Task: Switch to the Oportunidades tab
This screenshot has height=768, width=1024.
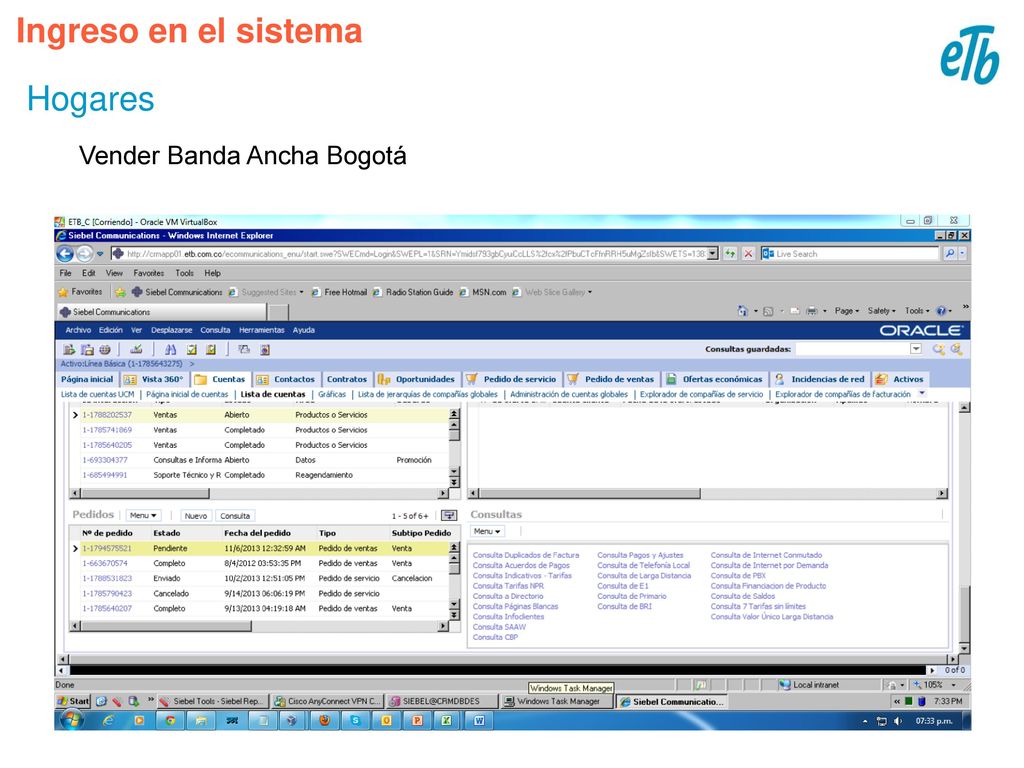Action: tap(417, 379)
